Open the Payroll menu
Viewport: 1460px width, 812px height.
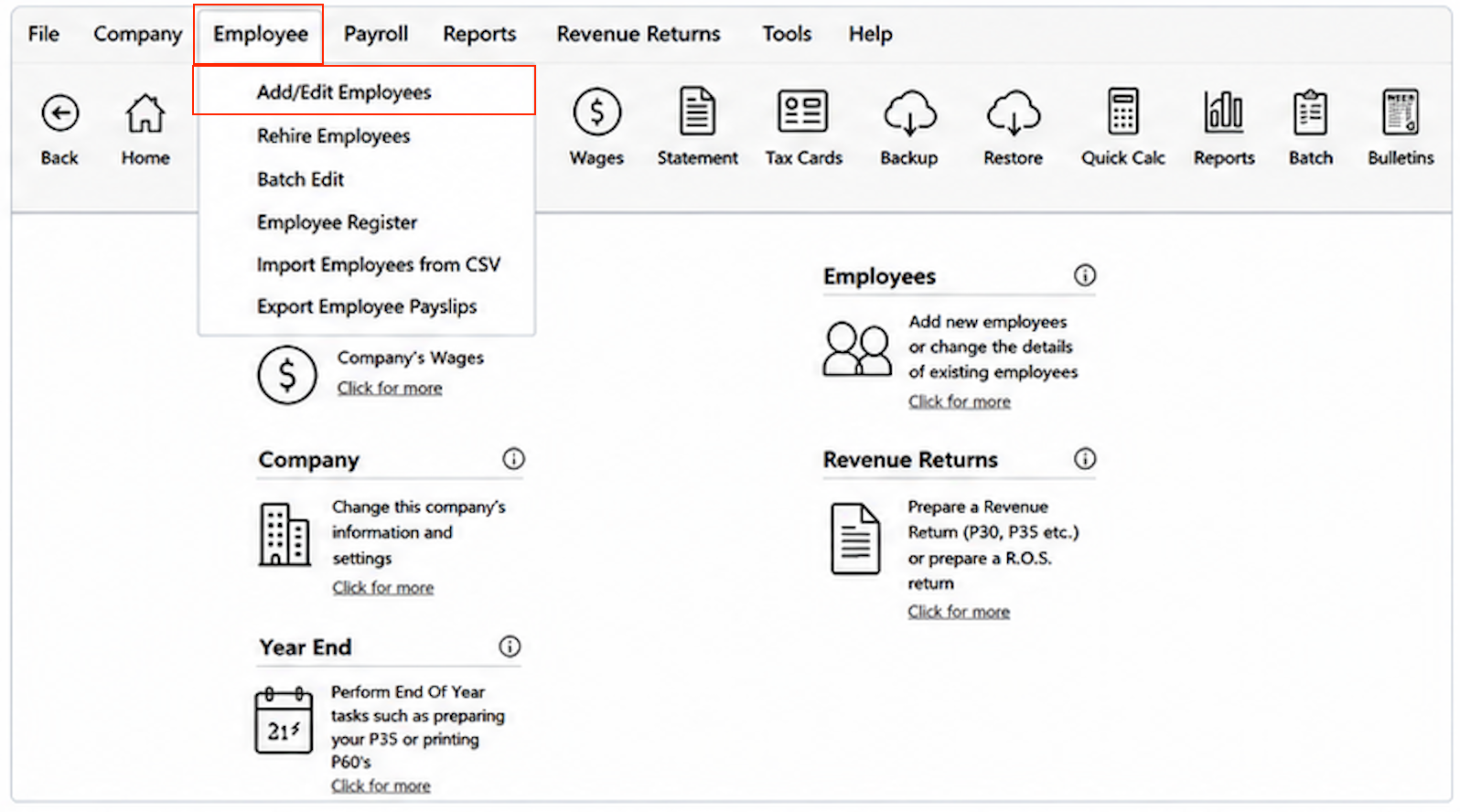tap(376, 34)
